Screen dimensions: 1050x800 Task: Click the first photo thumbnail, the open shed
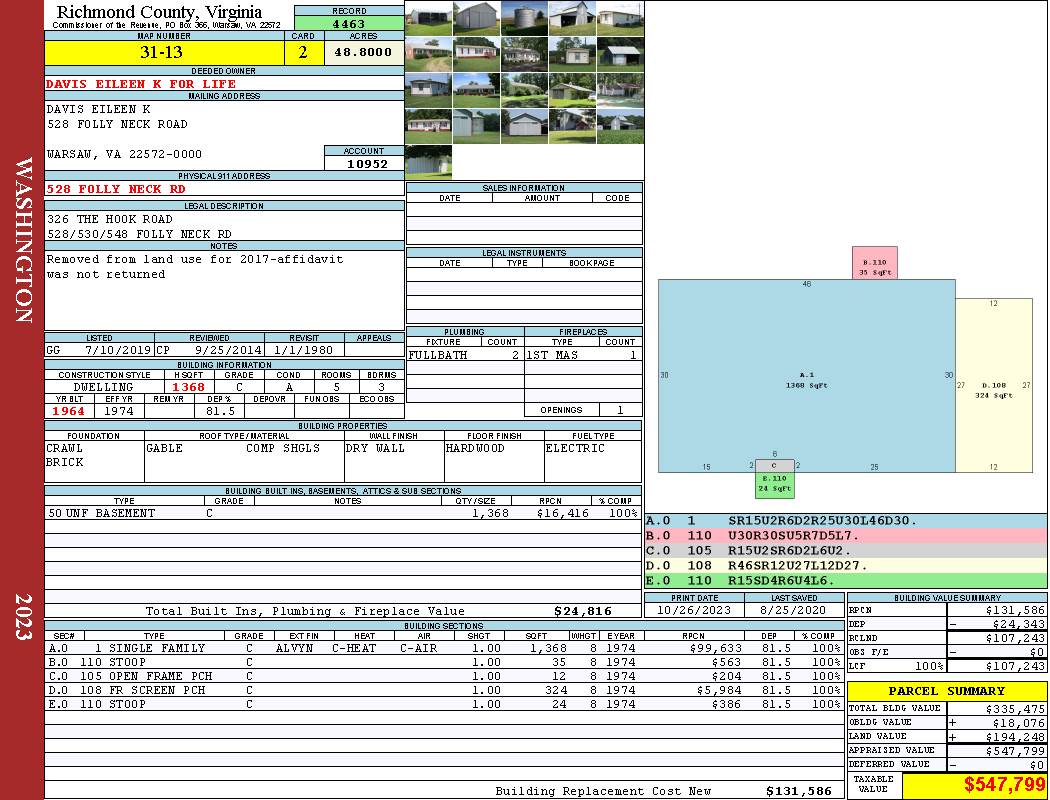[x=428, y=18]
